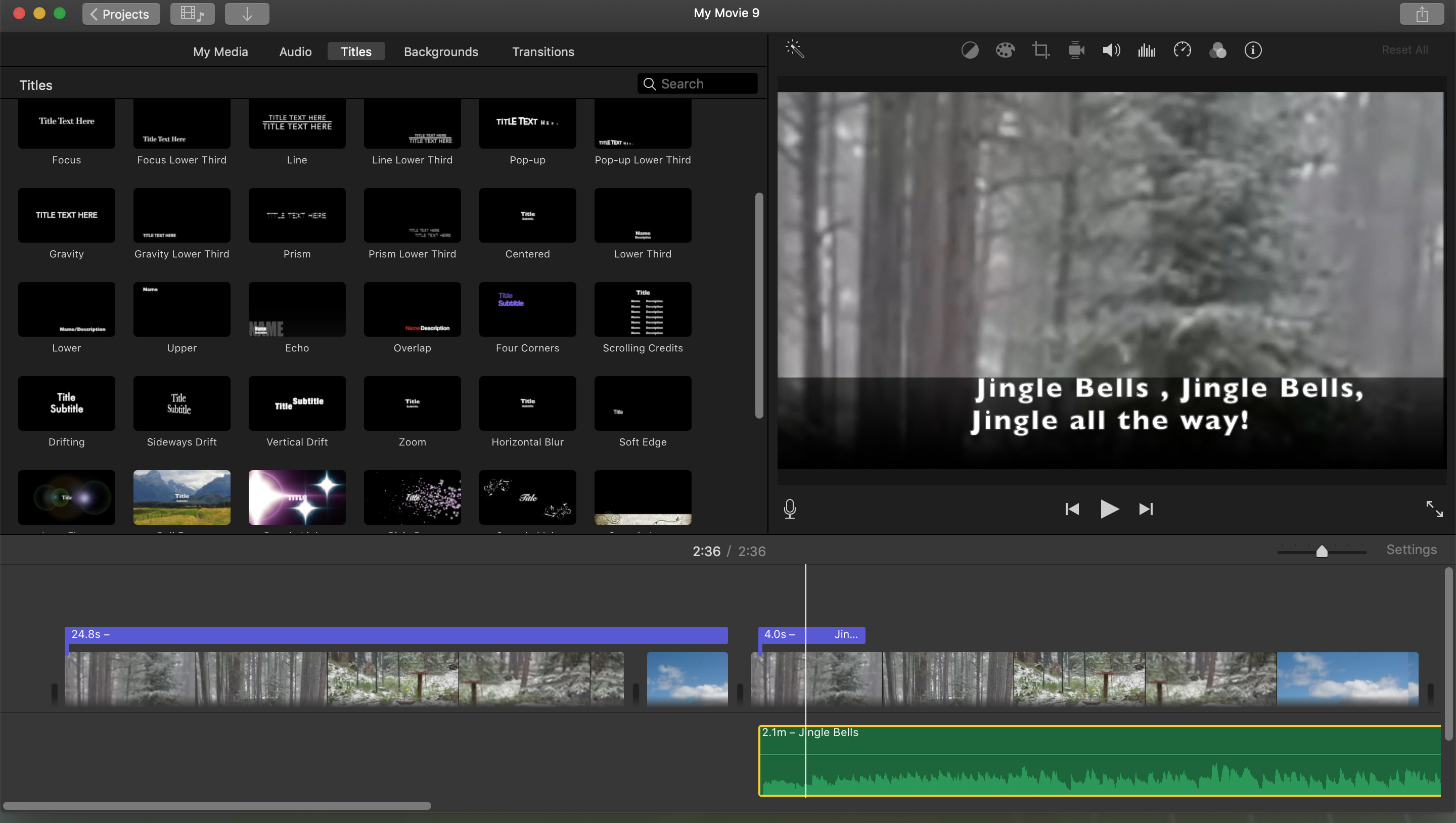
Task: Select the cropping tool icon
Action: [x=1040, y=51]
